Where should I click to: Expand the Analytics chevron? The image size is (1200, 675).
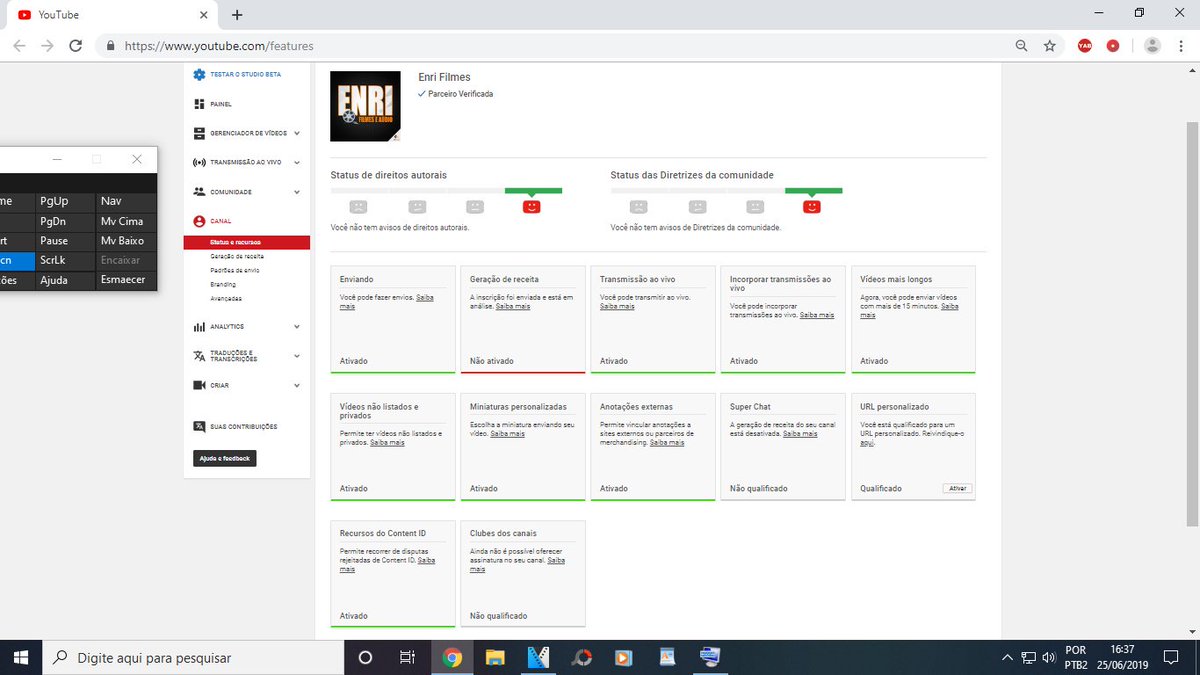(x=297, y=327)
